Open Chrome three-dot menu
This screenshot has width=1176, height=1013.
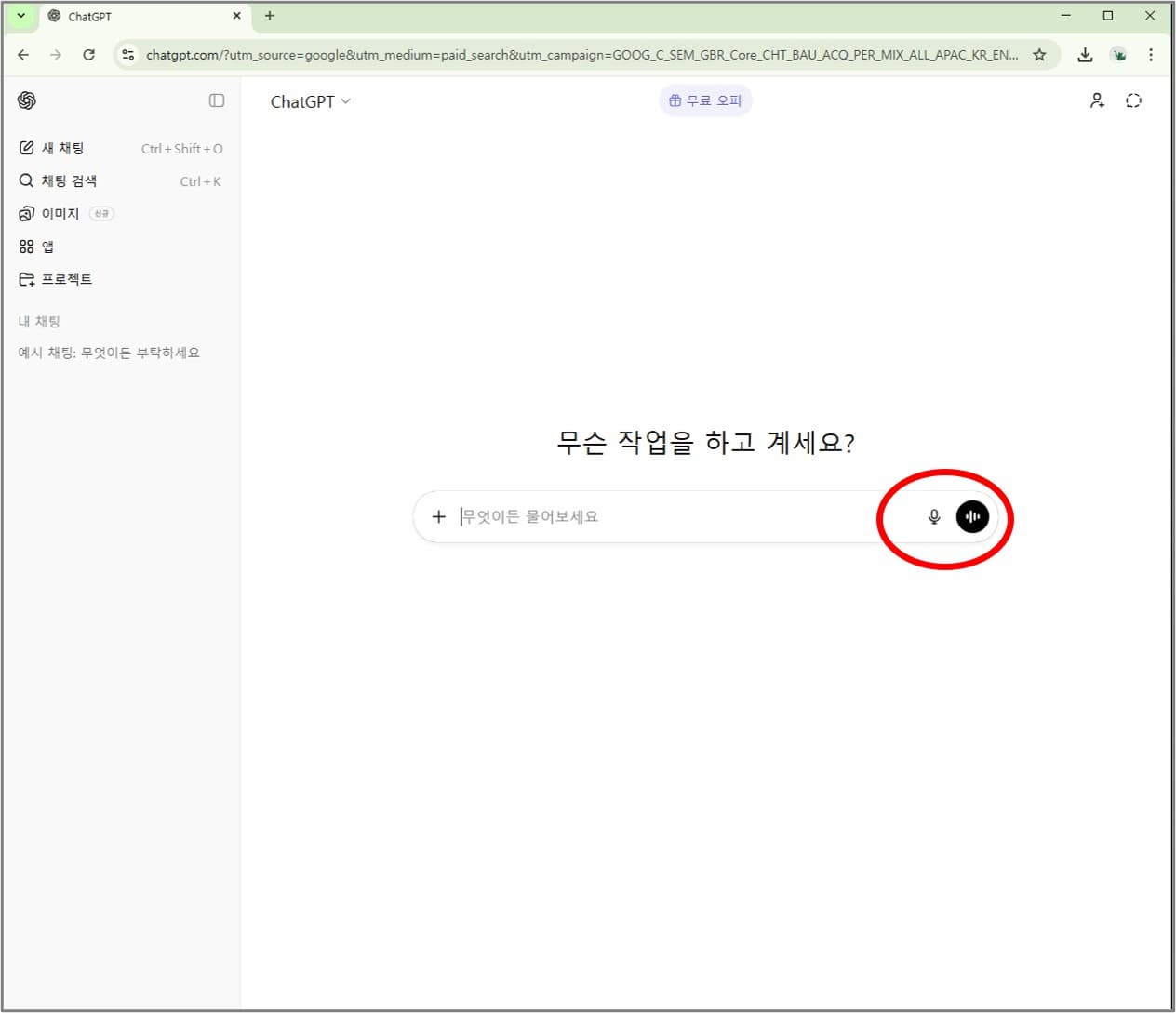(1151, 55)
